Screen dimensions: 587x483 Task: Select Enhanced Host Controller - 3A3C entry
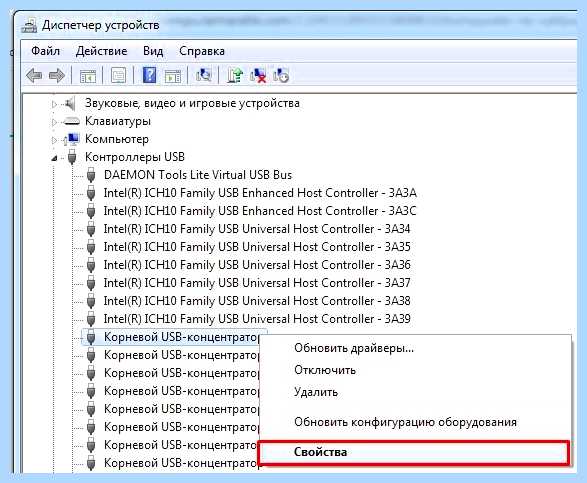pyautogui.click(x=260, y=211)
